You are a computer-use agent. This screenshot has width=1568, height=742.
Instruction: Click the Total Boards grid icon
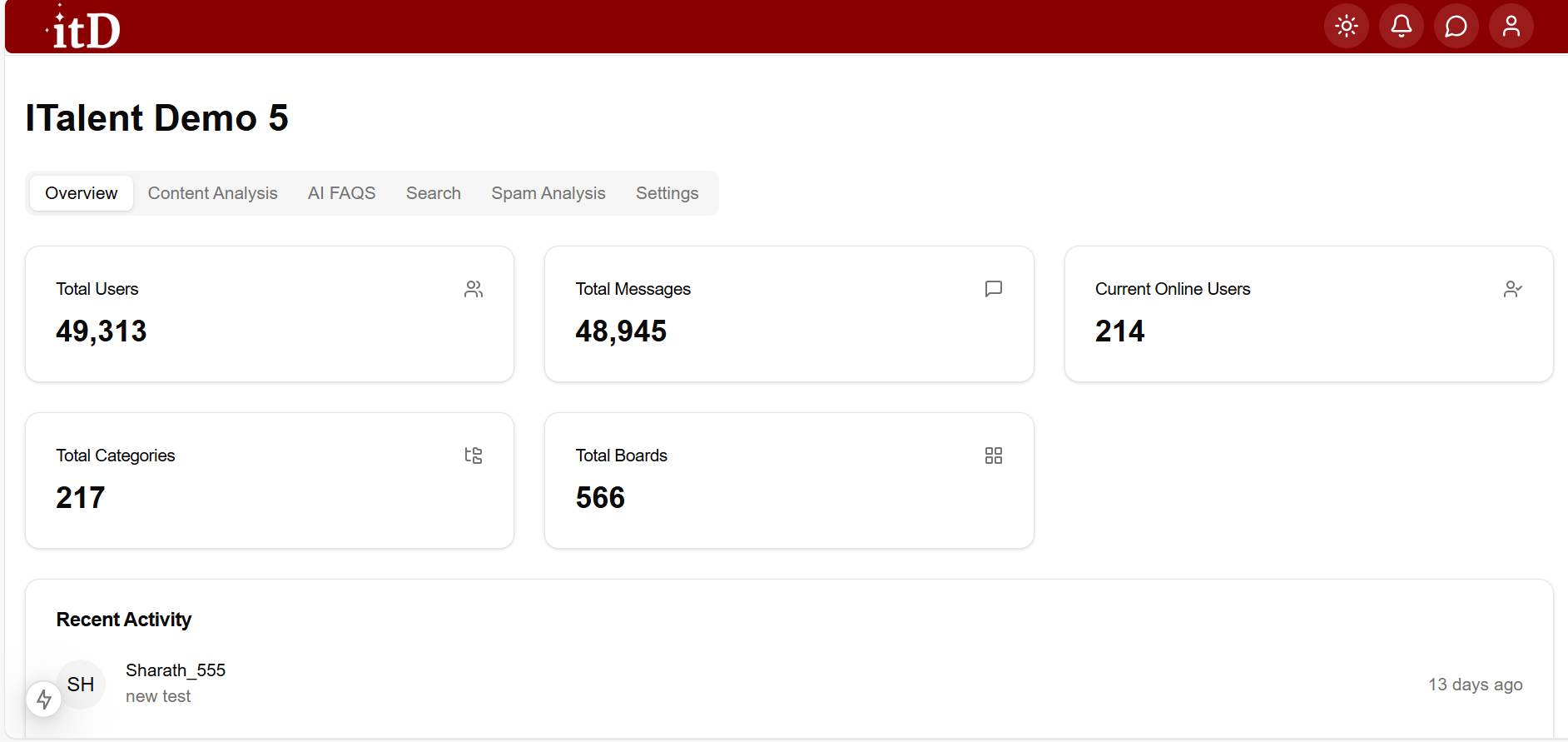tap(993, 456)
